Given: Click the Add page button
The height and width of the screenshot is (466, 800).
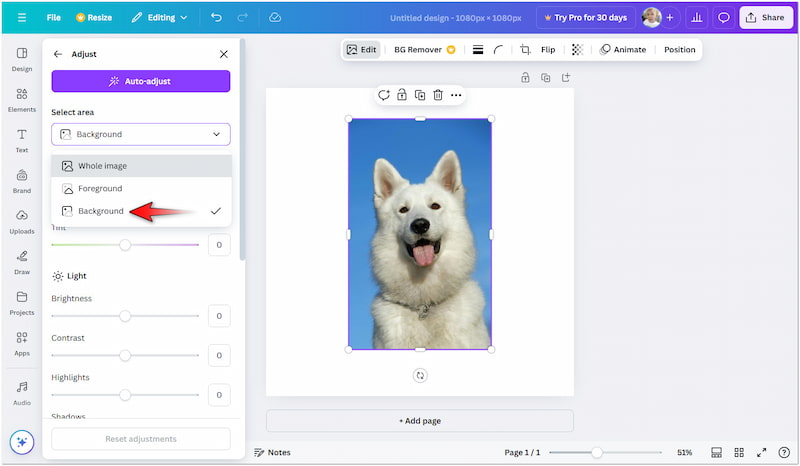Looking at the screenshot, I should (x=419, y=421).
